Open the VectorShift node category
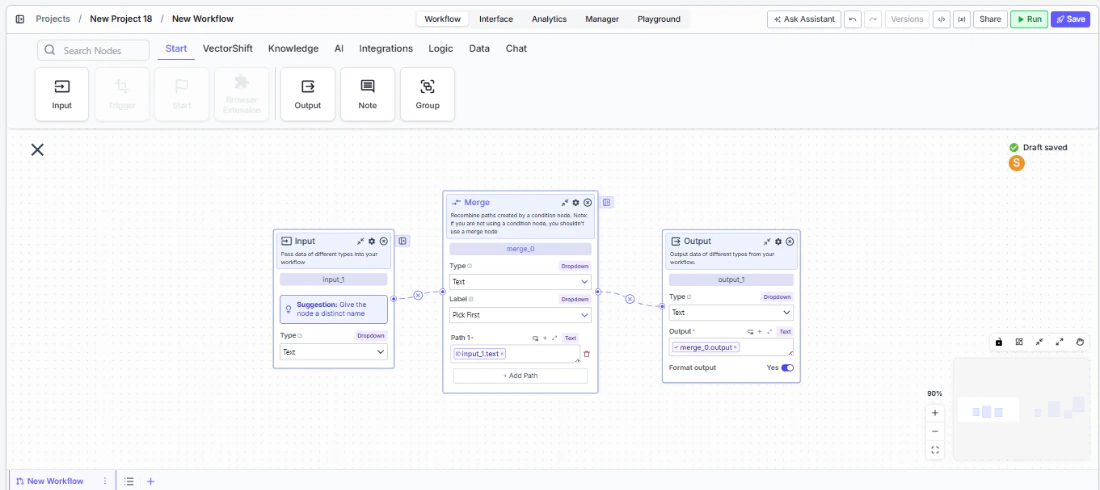1100x490 pixels. pyautogui.click(x=228, y=48)
